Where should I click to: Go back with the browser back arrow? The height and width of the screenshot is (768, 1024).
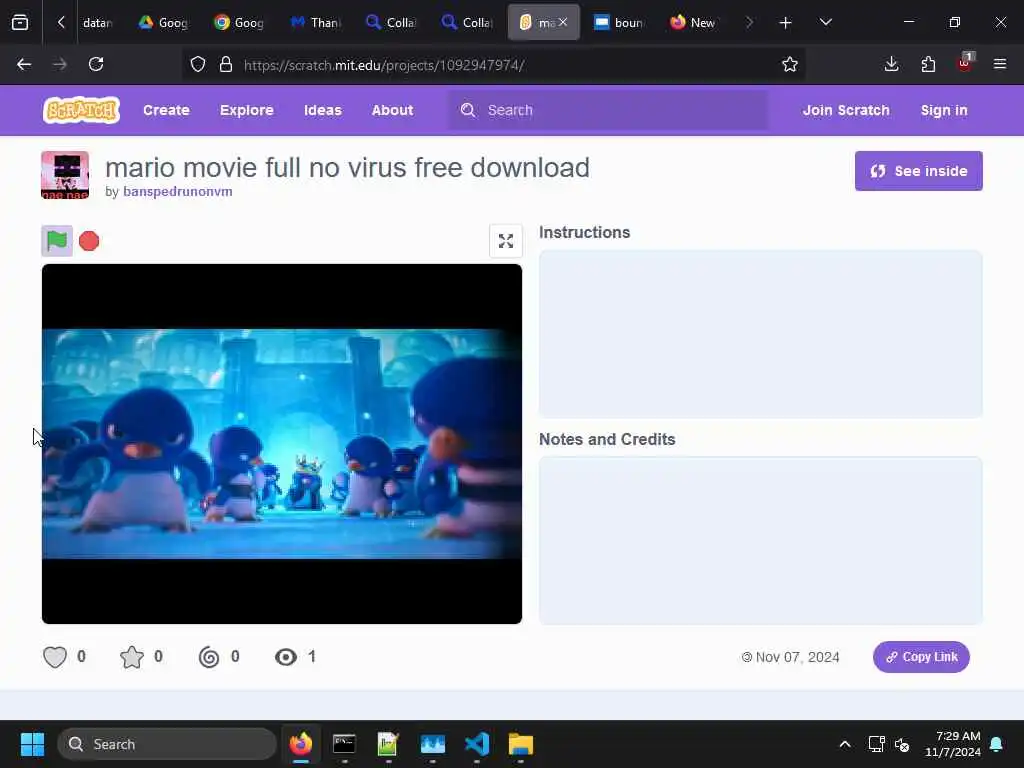(x=24, y=64)
